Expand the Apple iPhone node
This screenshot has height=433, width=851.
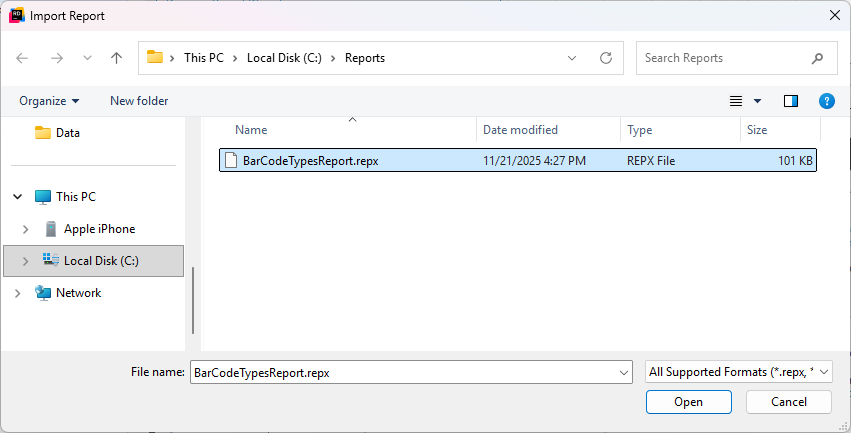(26, 229)
